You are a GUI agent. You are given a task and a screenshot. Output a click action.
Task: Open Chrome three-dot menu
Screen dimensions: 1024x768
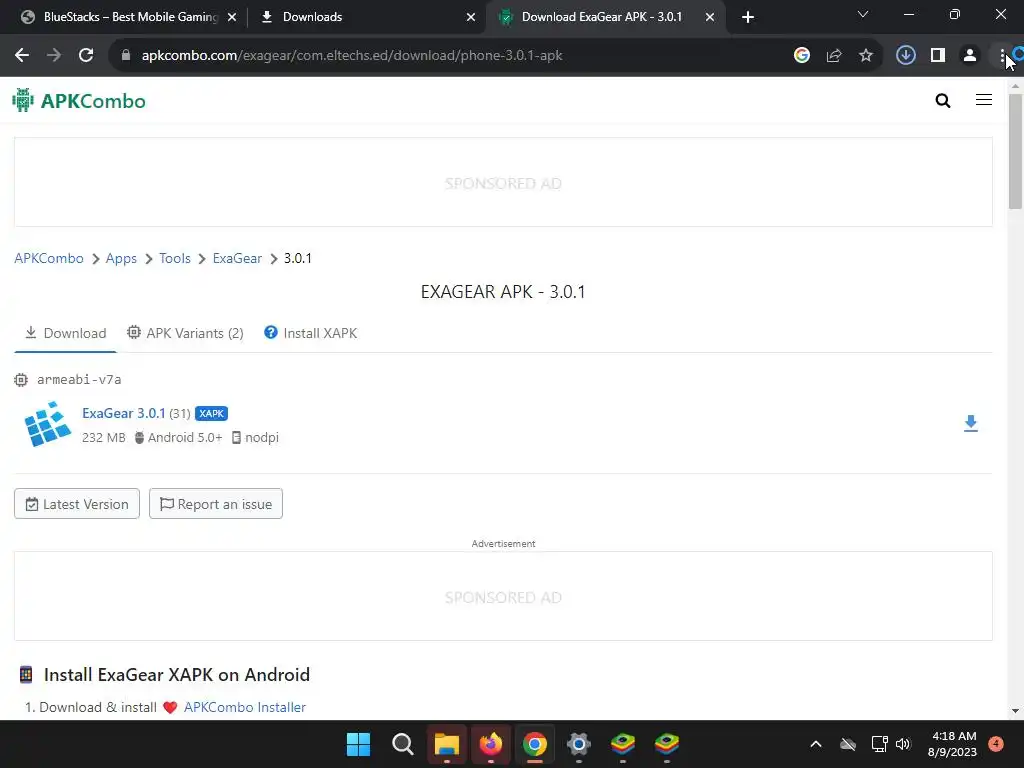pyautogui.click(x=1002, y=56)
